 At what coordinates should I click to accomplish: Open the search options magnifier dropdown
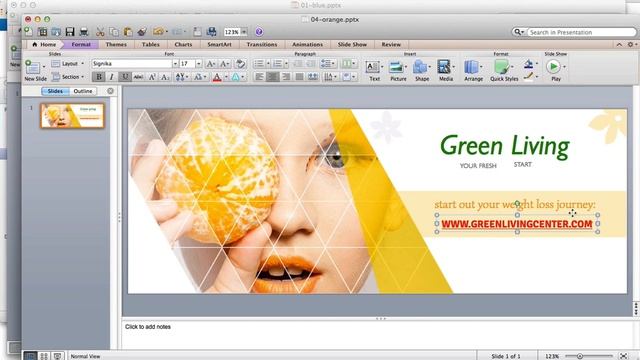coord(519,32)
